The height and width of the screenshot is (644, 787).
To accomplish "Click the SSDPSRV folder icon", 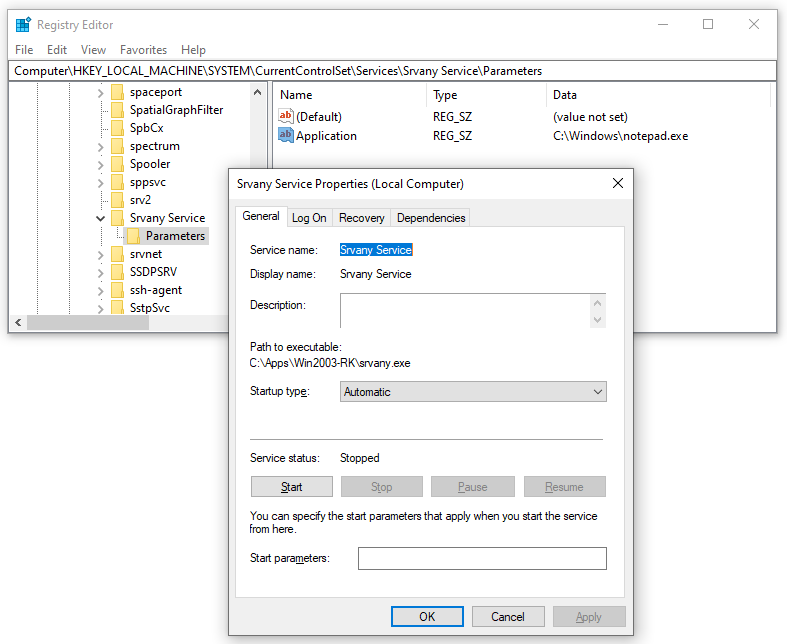I will pyautogui.click(x=117, y=272).
